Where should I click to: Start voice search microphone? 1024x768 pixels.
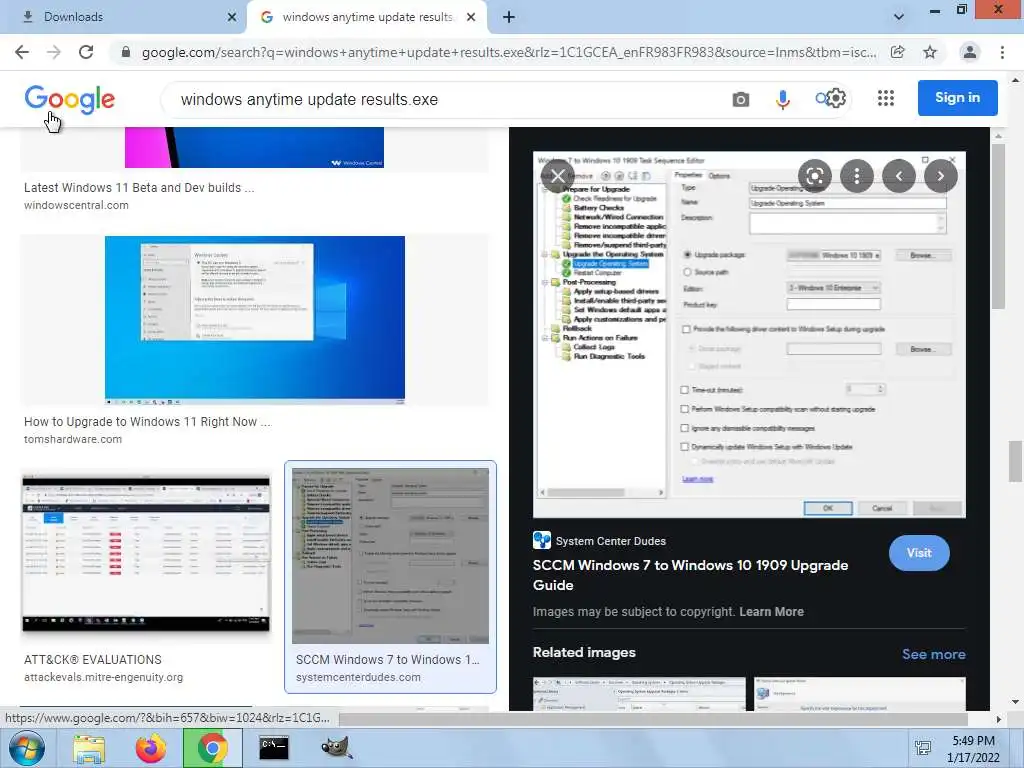point(782,99)
